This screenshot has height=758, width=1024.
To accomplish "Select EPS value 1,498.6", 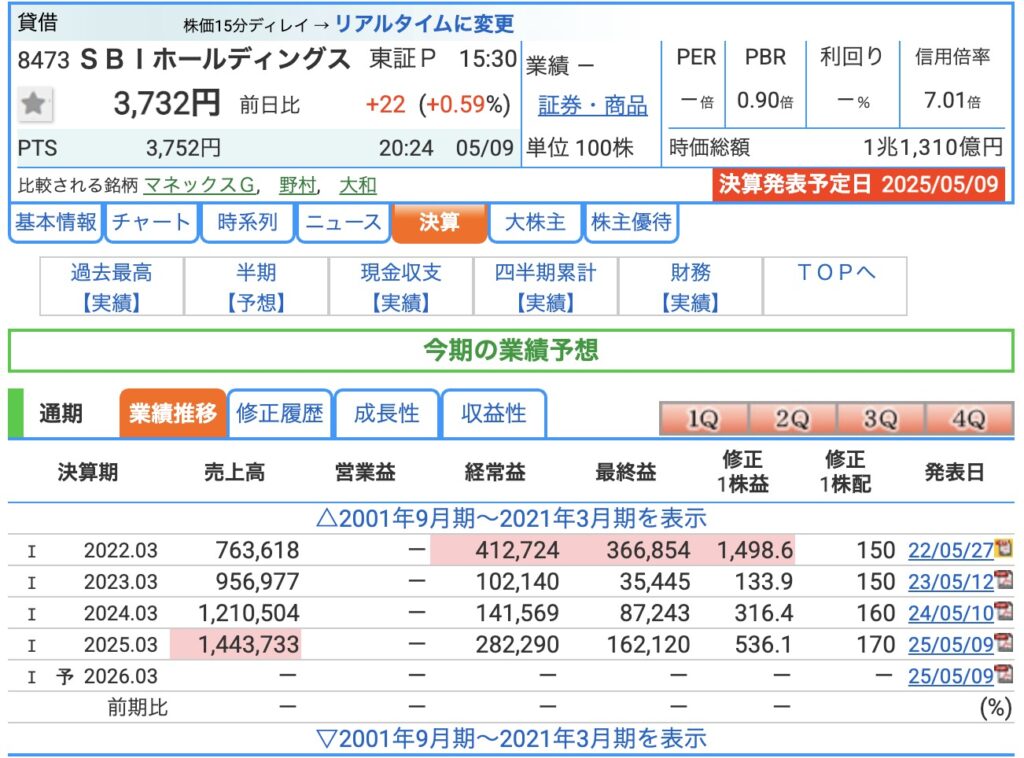I will (755, 550).
